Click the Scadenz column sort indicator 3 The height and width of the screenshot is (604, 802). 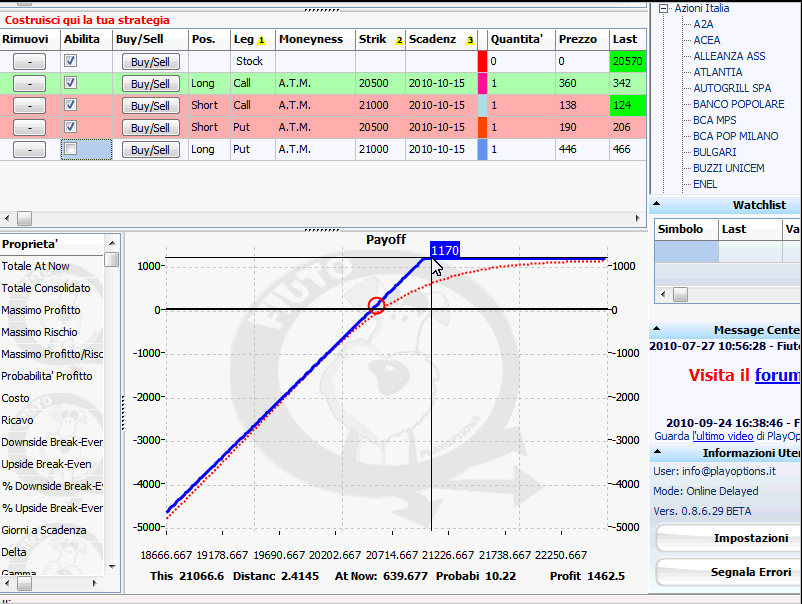[470, 40]
